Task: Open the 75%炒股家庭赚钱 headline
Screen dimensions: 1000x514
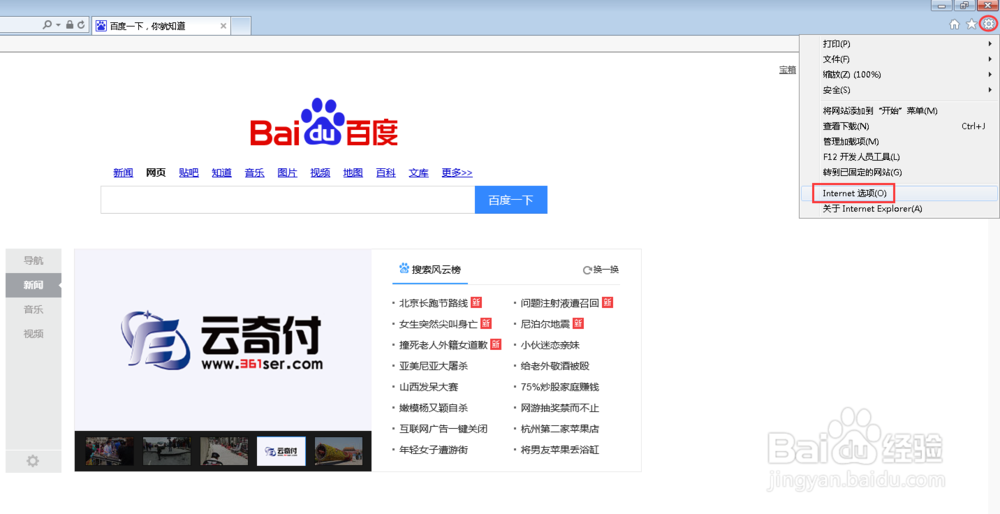Action: tap(560, 387)
